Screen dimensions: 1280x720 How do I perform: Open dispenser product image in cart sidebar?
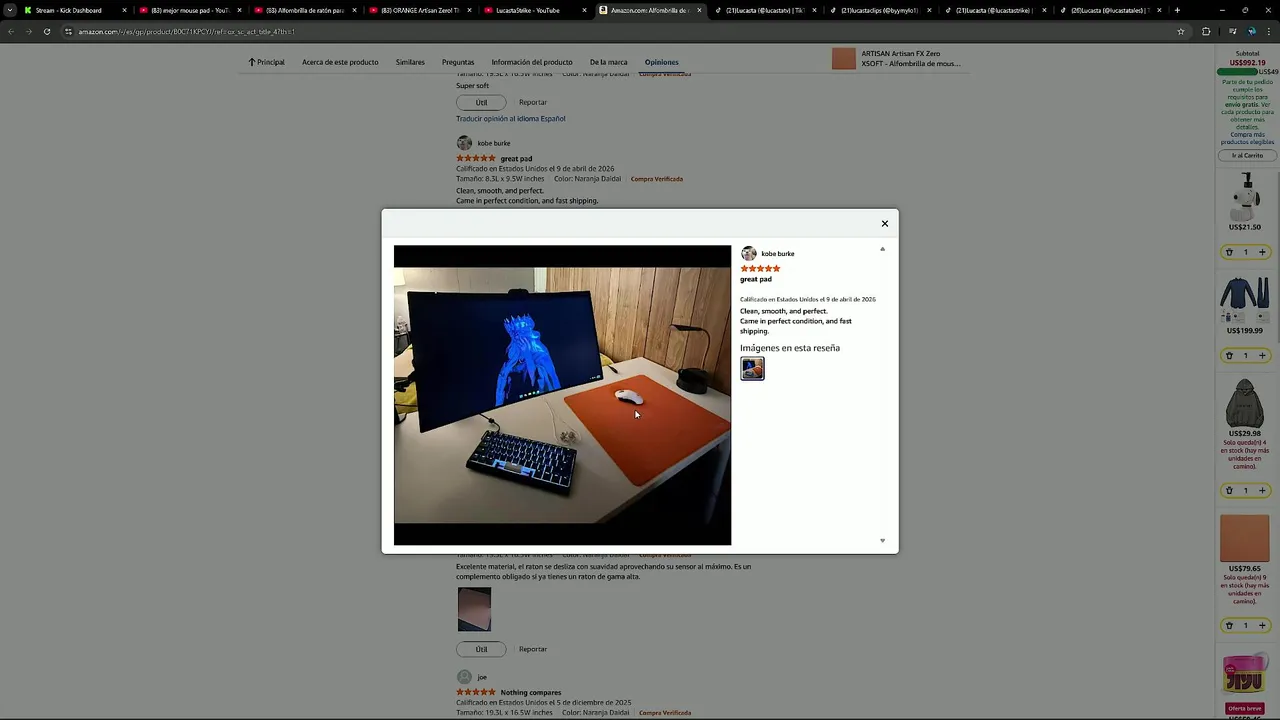click(x=1245, y=196)
